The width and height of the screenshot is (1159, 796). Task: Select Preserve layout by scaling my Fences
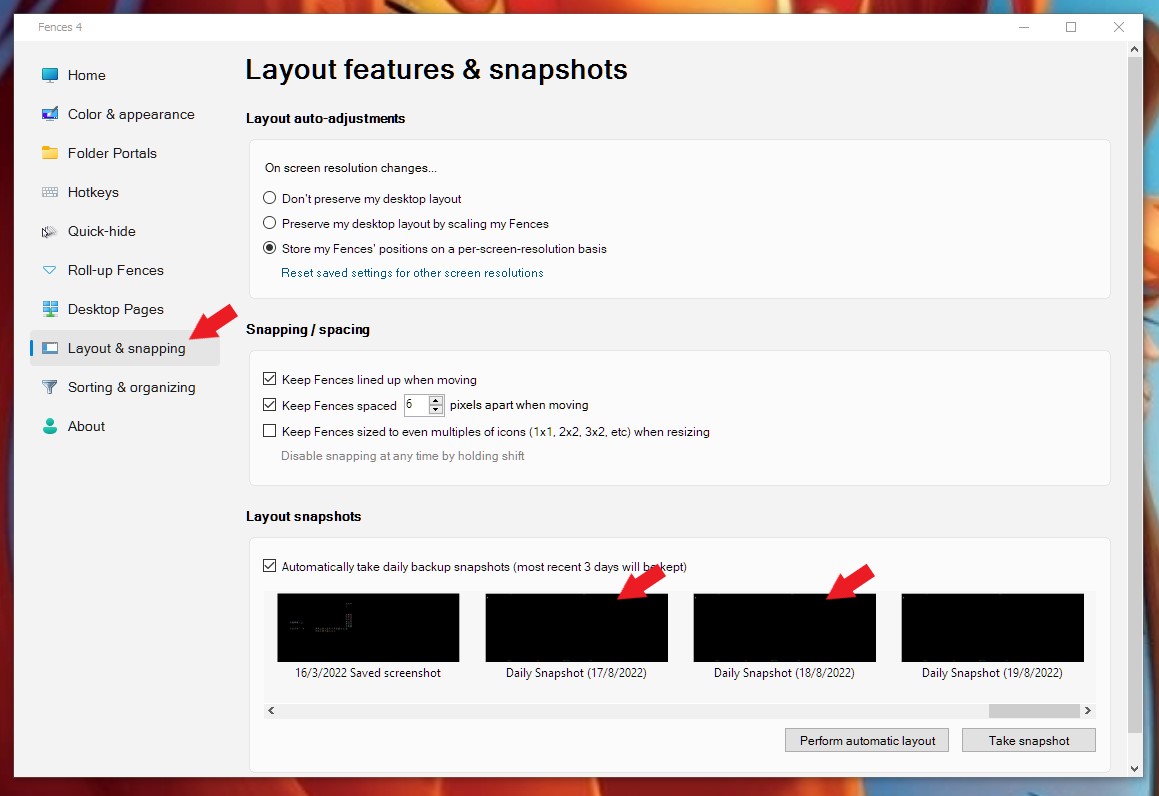pos(270,223)
